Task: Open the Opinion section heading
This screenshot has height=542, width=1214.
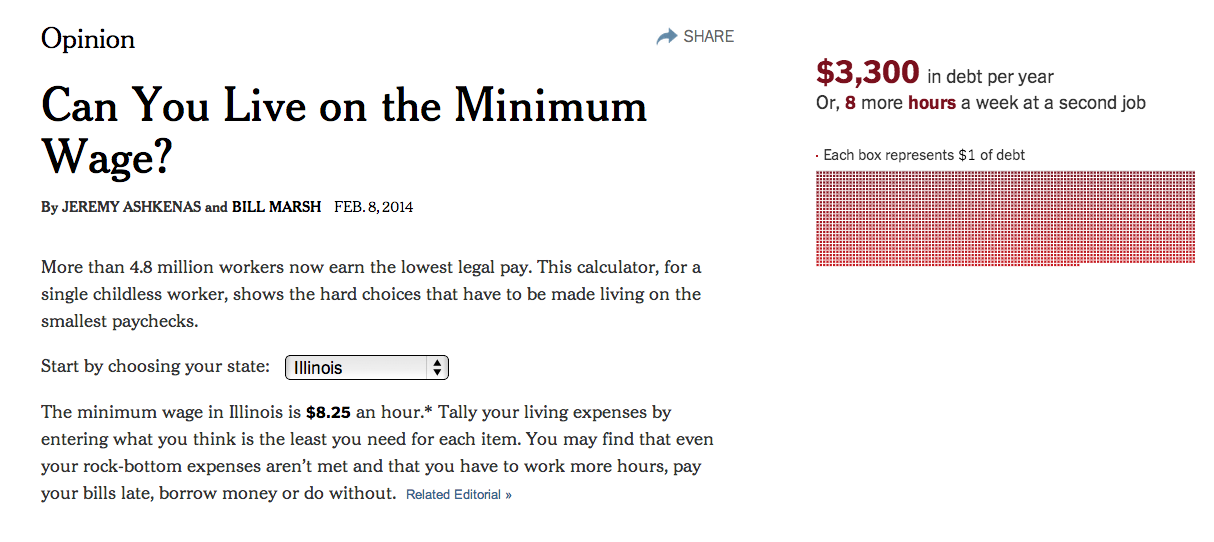Action: (88, 39)
